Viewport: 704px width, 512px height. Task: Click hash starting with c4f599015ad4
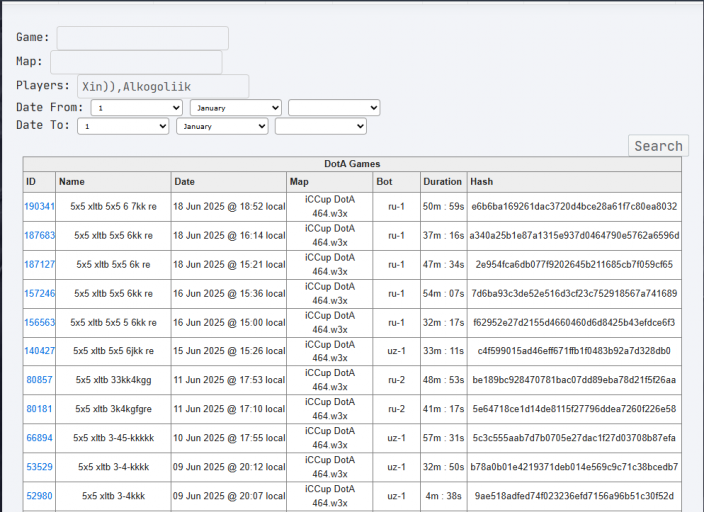(x=574, y=351)
